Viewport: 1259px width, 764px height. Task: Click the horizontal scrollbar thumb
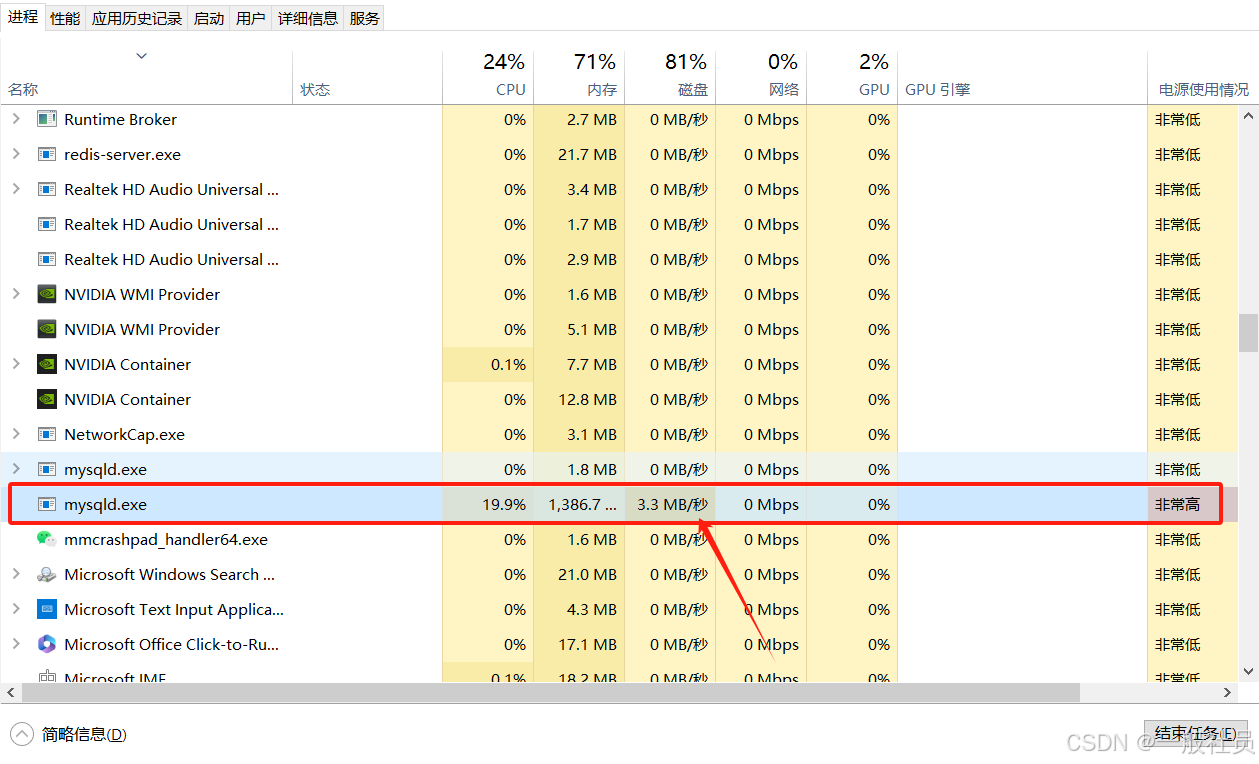[x=550, y=692]
